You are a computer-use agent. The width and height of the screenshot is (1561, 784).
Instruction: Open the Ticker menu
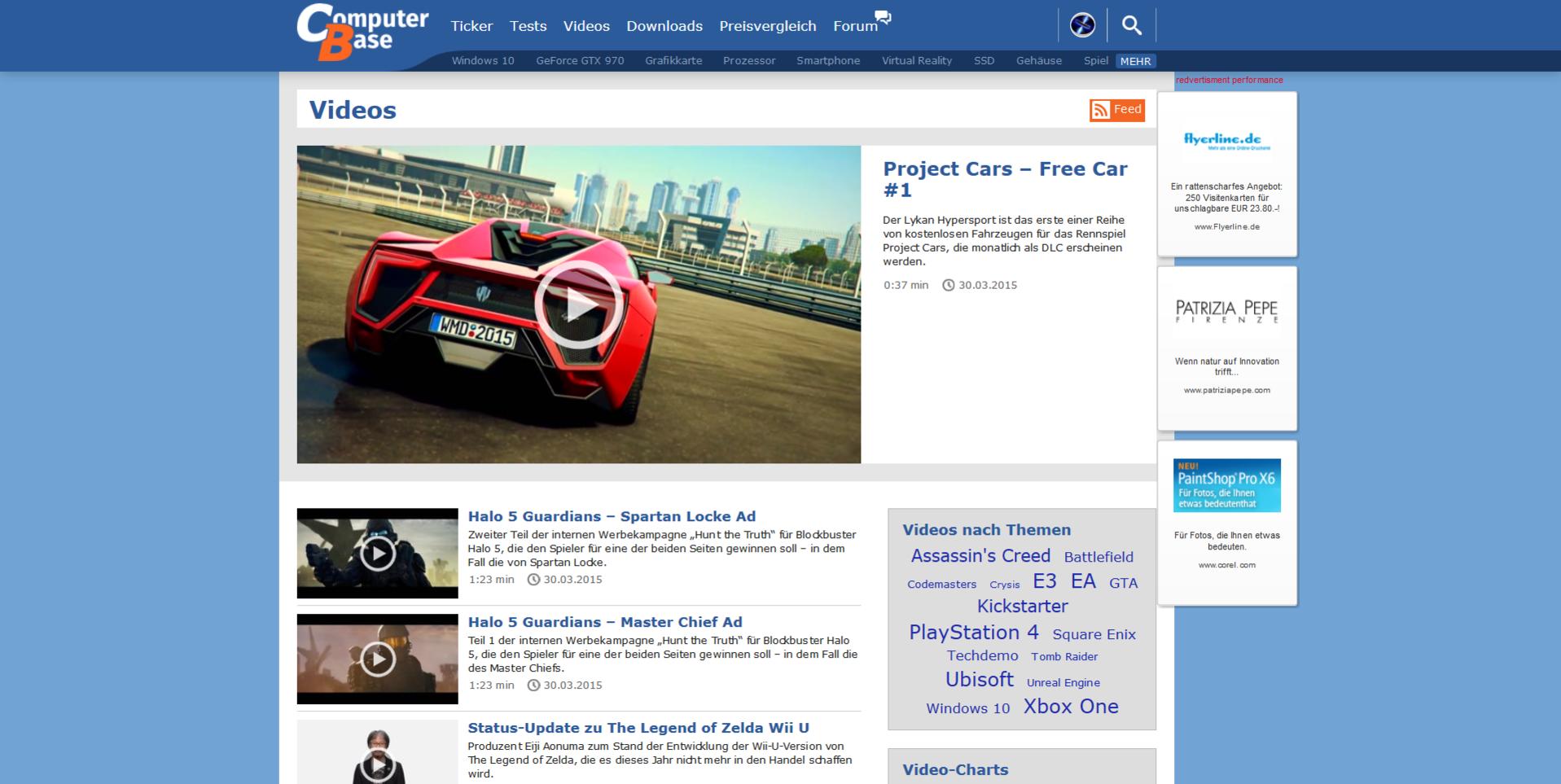(471, 26)
